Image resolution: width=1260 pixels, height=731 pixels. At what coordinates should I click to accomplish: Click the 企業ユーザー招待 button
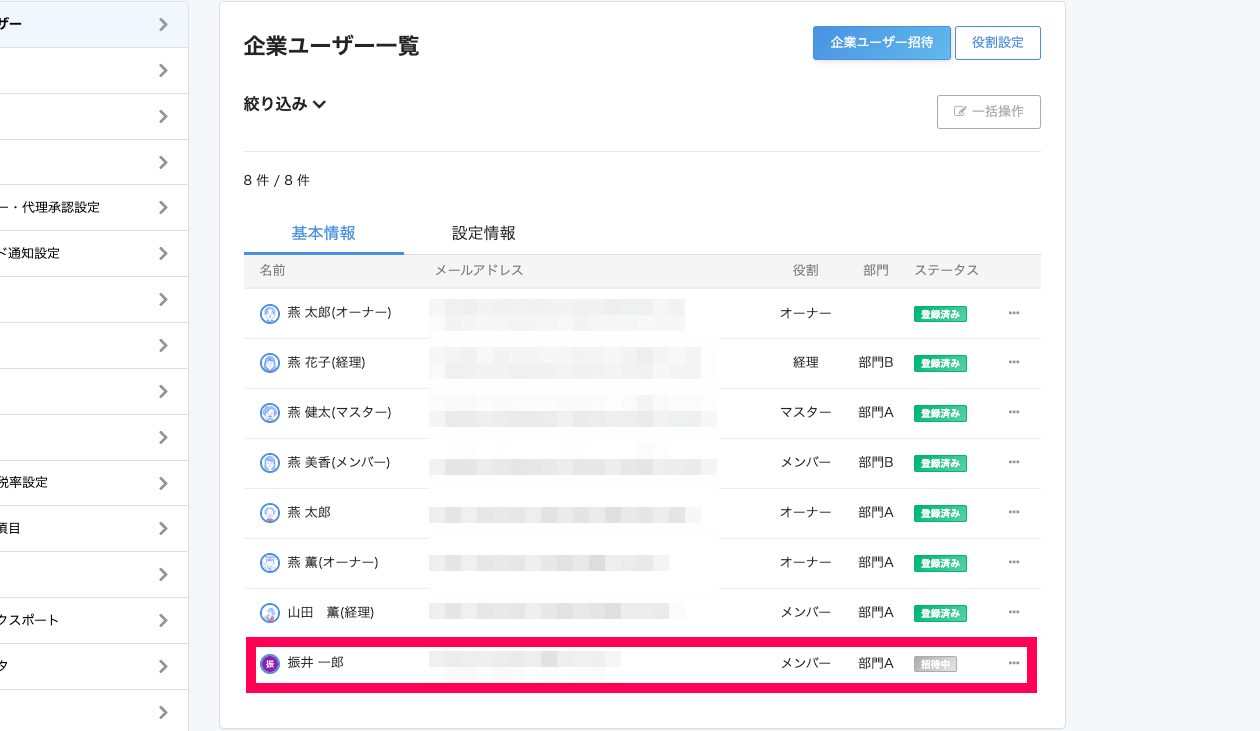click(882, 43)
